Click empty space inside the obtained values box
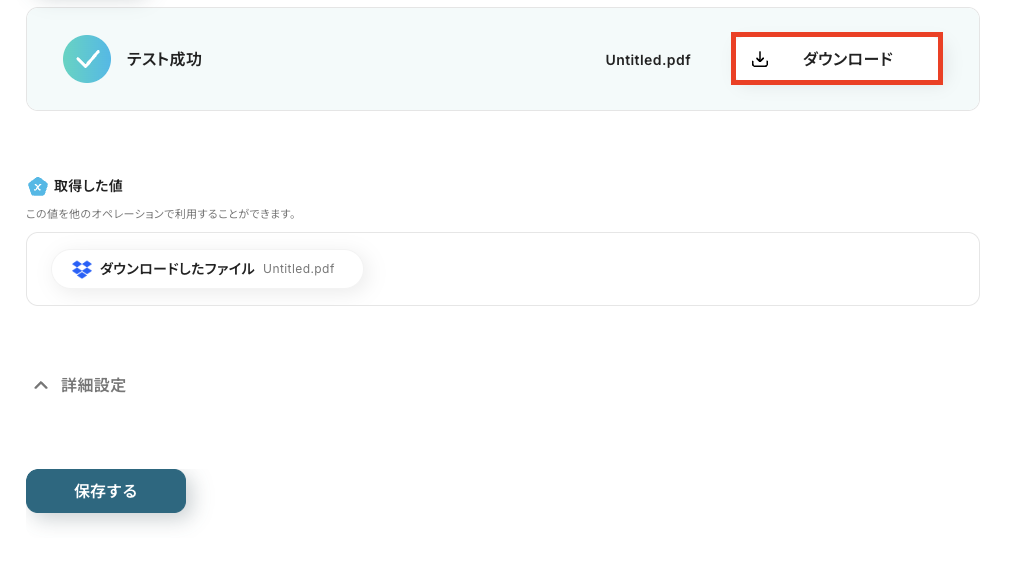This screenshot has width=1028, height=564. tap(669, 269)
